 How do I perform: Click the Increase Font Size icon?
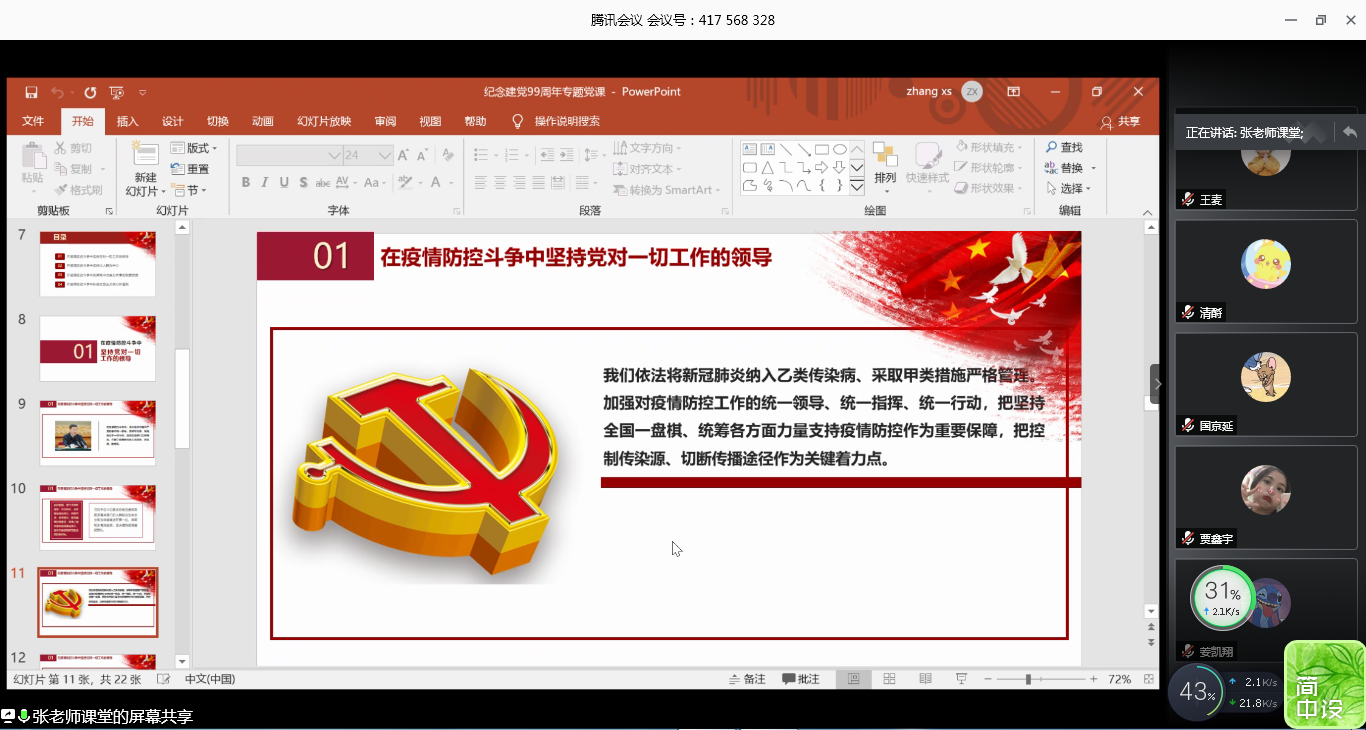coord(403,155)
